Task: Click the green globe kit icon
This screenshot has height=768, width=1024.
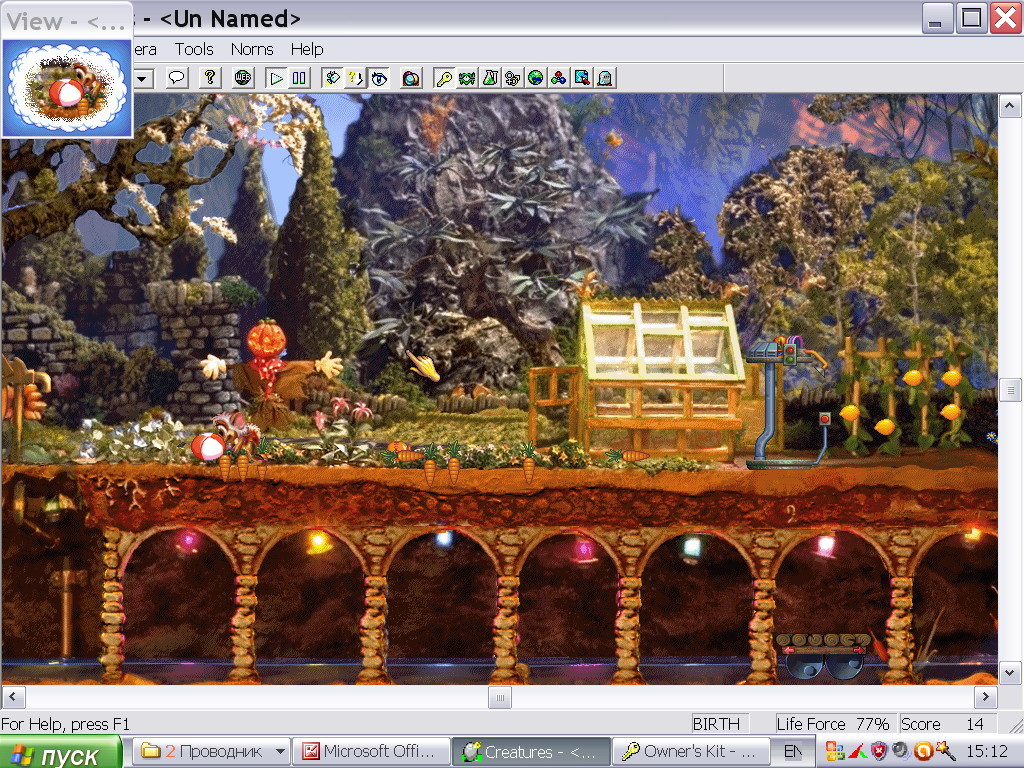Action: click(x=536, y=78)
